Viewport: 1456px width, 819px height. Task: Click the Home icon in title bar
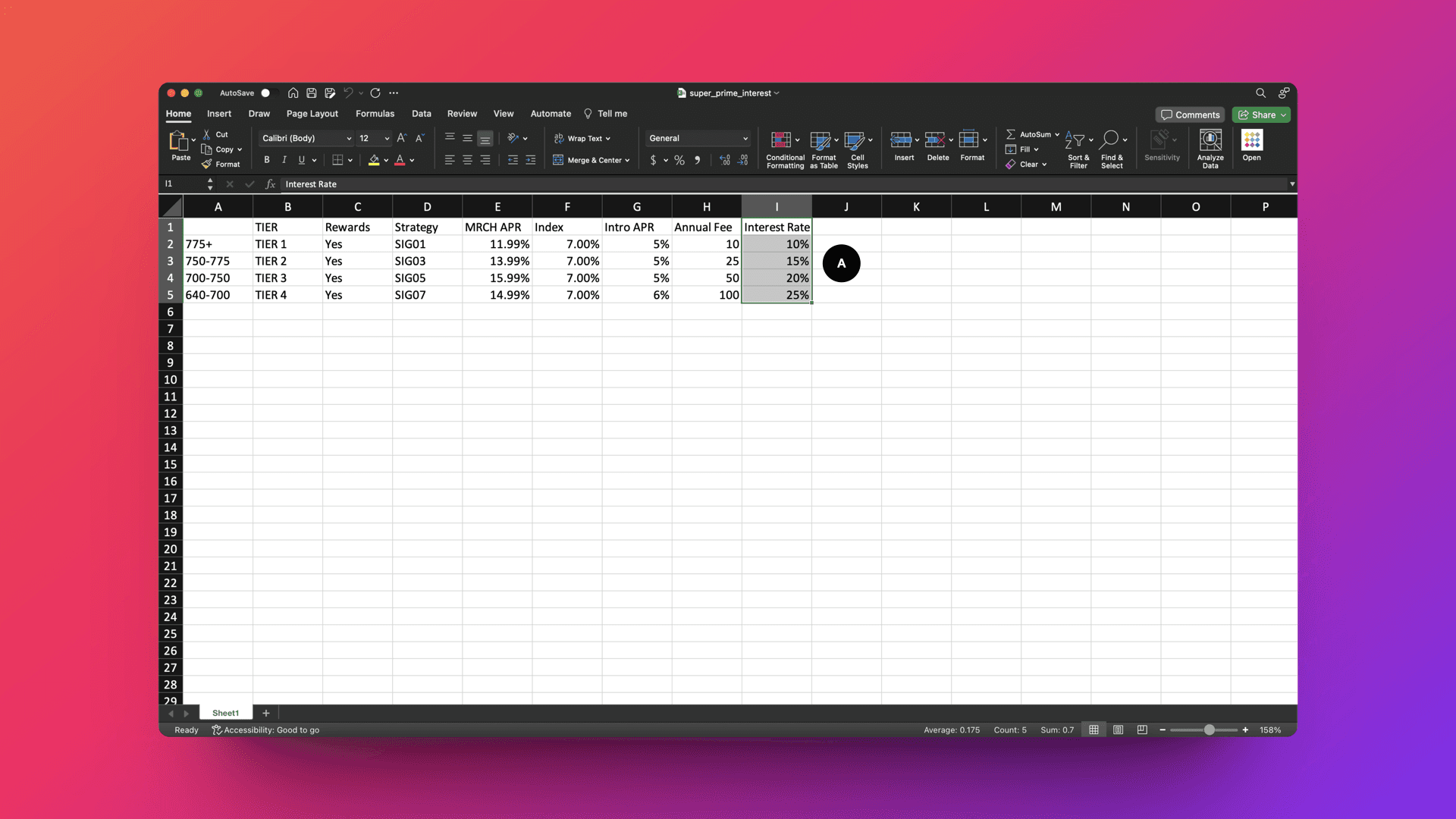(x=293, y=93)
